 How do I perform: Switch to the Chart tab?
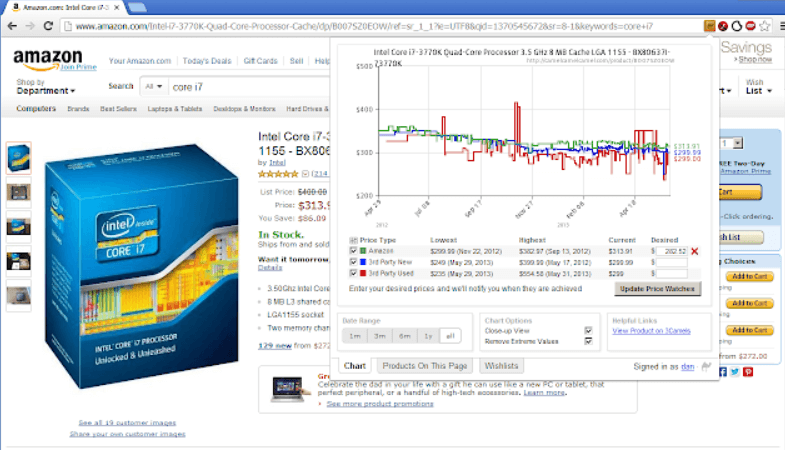pyautogui.click(x=354, y=366)
